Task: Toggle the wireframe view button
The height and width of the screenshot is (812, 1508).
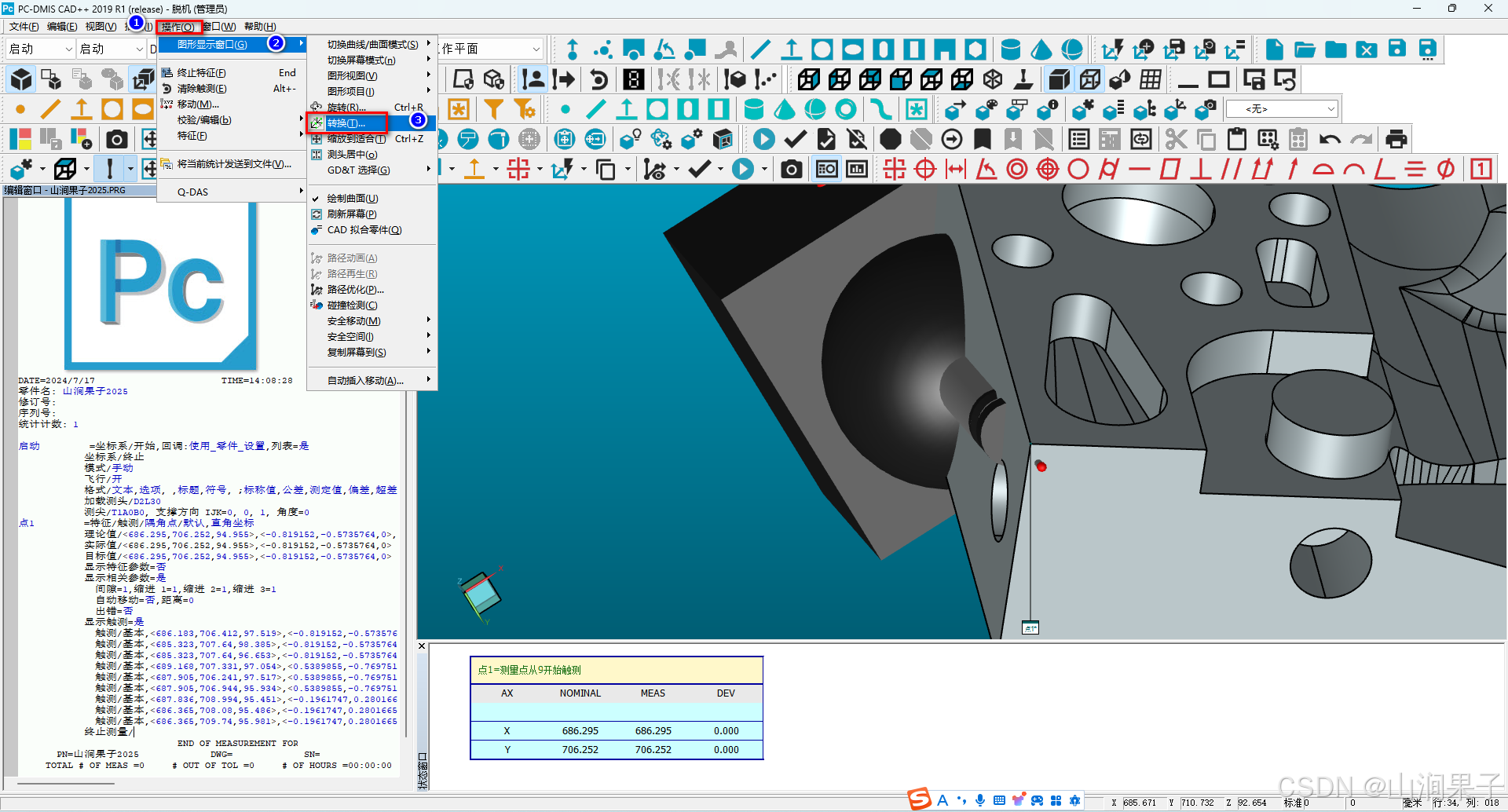Action: click(1089, 79)
